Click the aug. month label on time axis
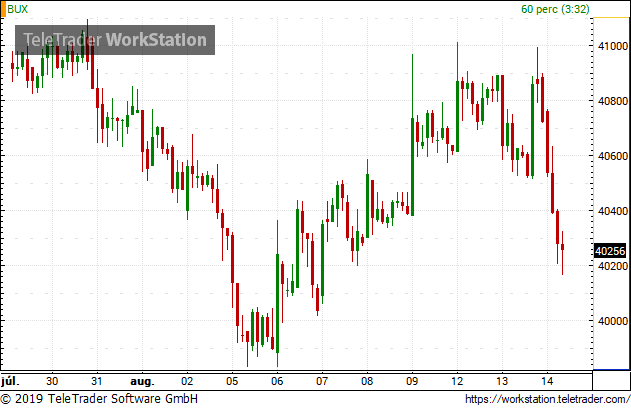631x408 pixels. 142,381
